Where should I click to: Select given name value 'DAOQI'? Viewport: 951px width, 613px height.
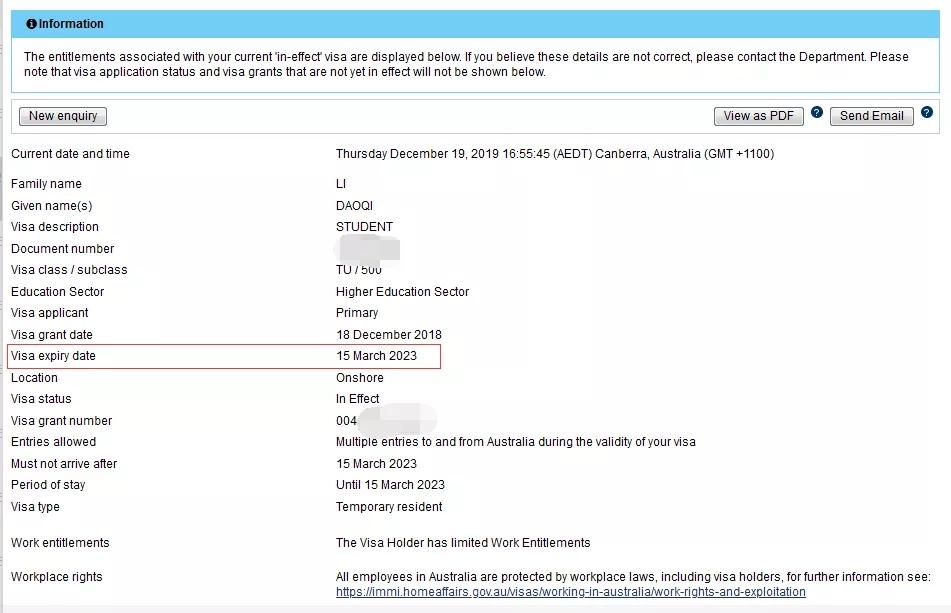354,206
